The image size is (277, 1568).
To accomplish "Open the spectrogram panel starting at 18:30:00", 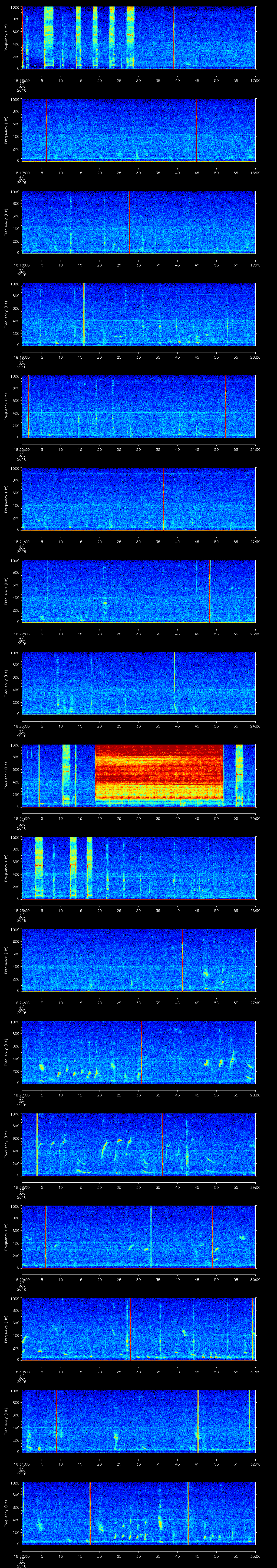I will click(x=139, y=1329).
